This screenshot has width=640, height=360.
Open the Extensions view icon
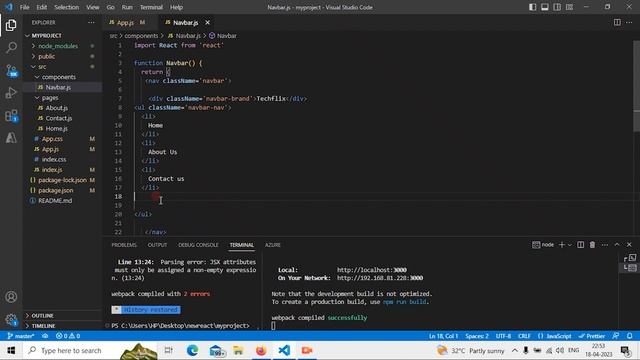click(11, 116)
